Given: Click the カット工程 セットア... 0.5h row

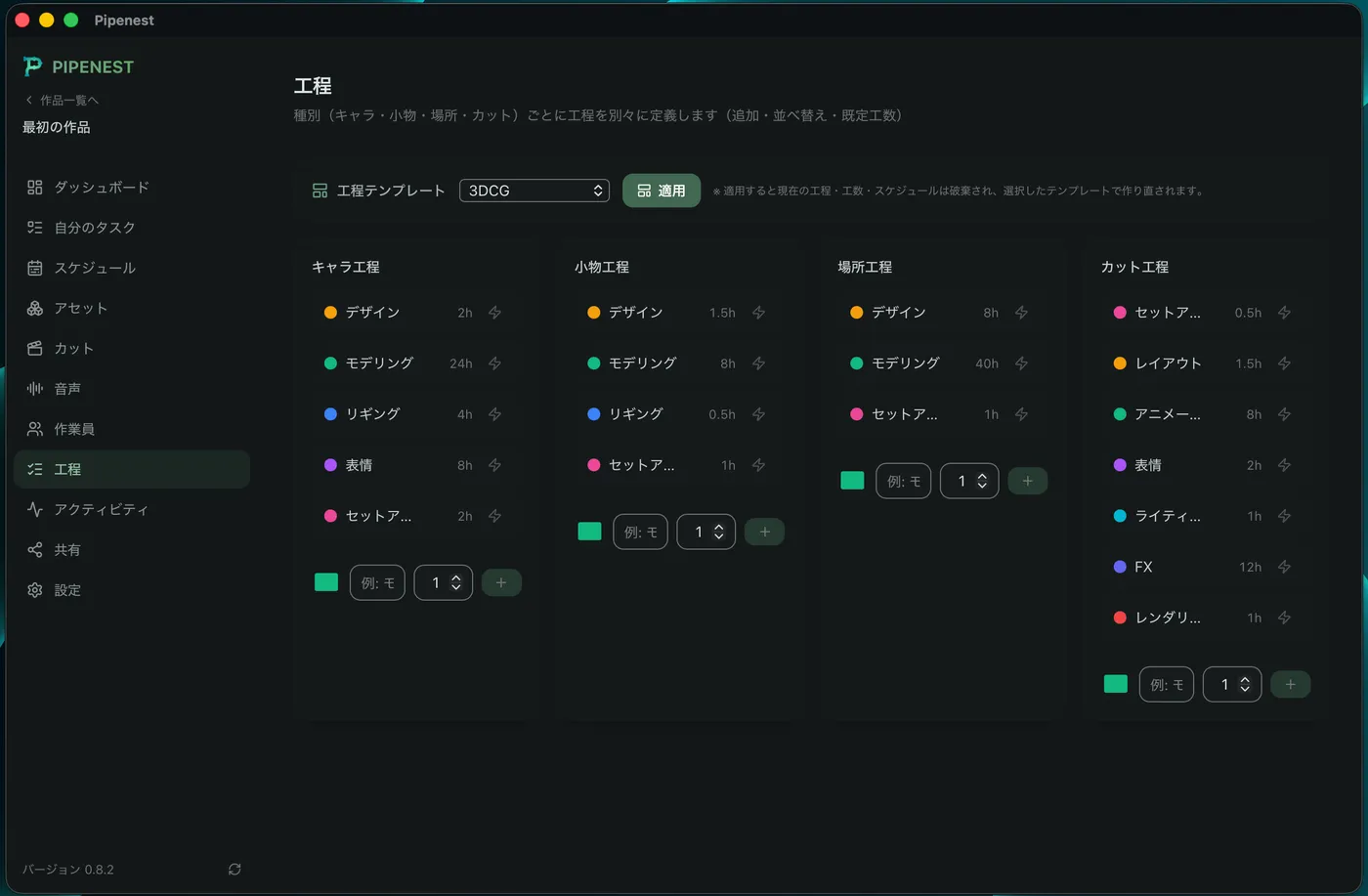Looking at the screenshot, I should 1206,313.
